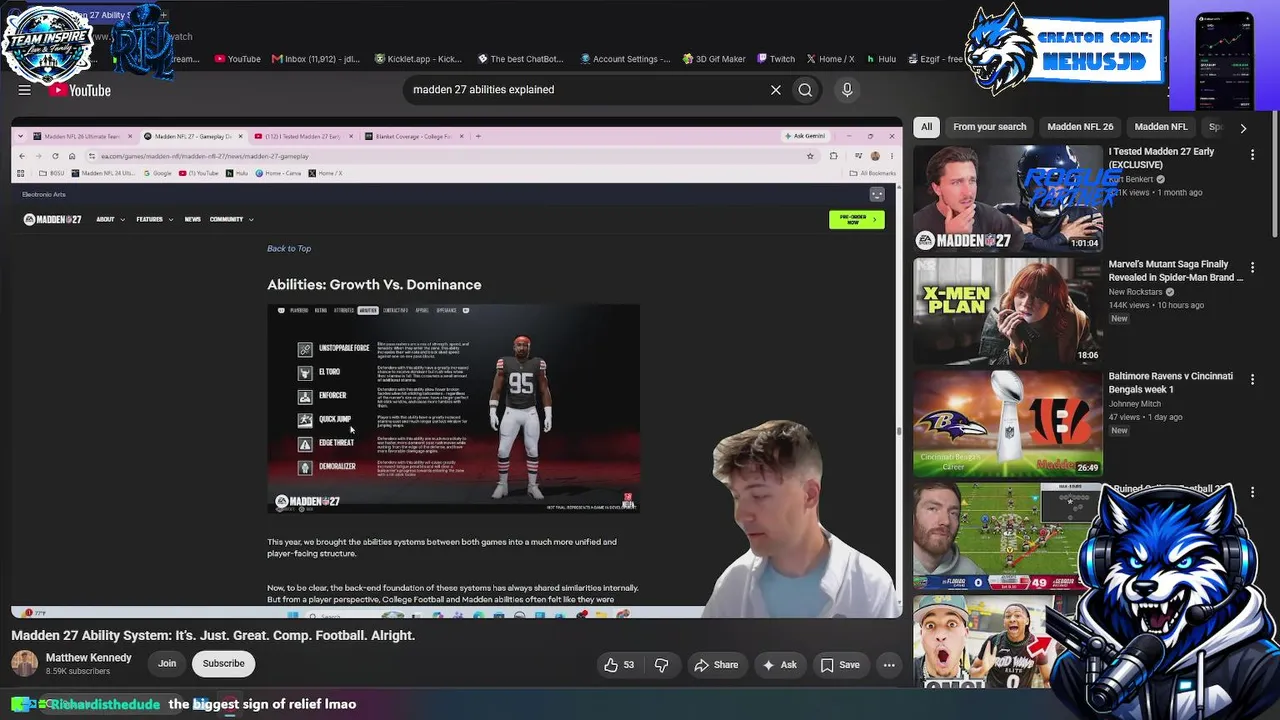This screenshot has width=1280, height=720.
Task: Expand the FEATURES menu on Madden site
Action: 154,219
